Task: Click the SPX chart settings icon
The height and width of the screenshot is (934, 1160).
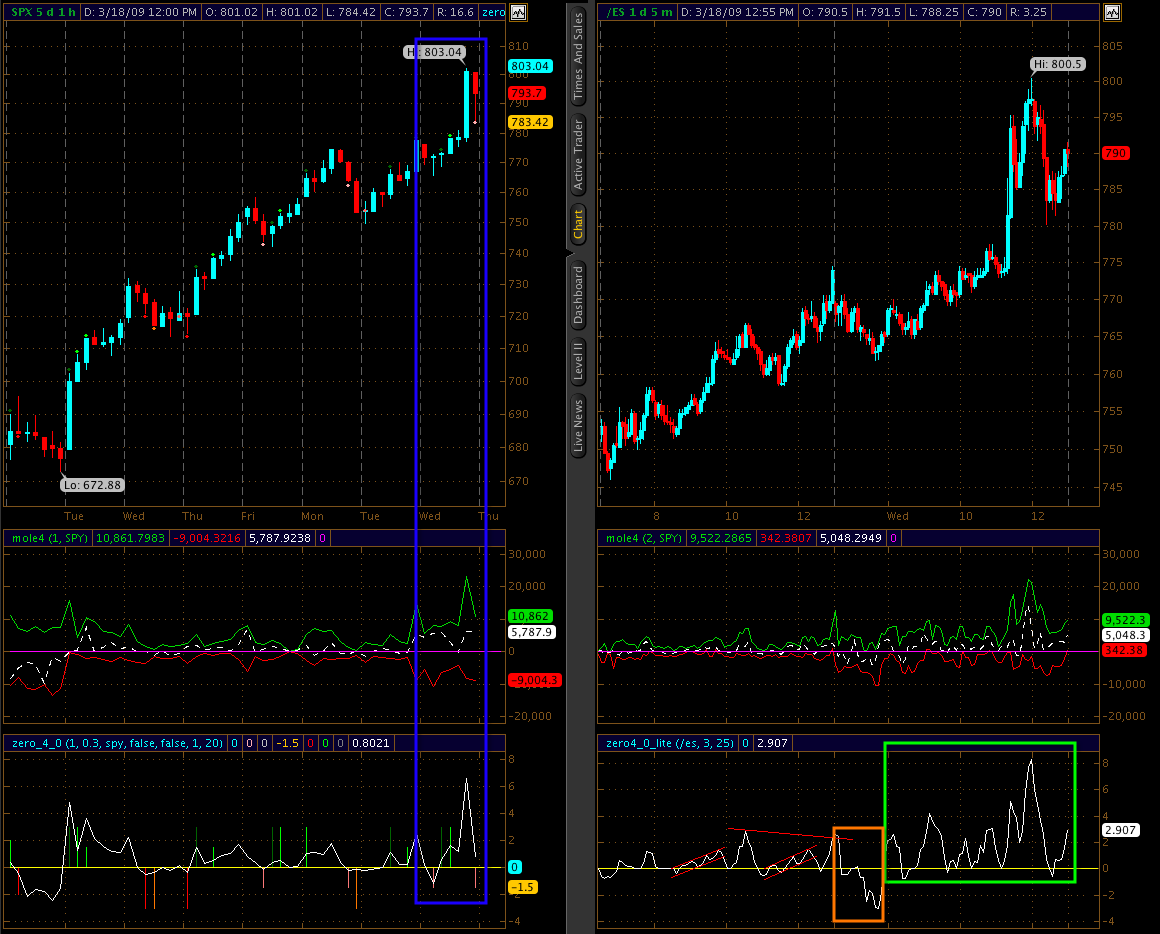Action: coord(517,12)
